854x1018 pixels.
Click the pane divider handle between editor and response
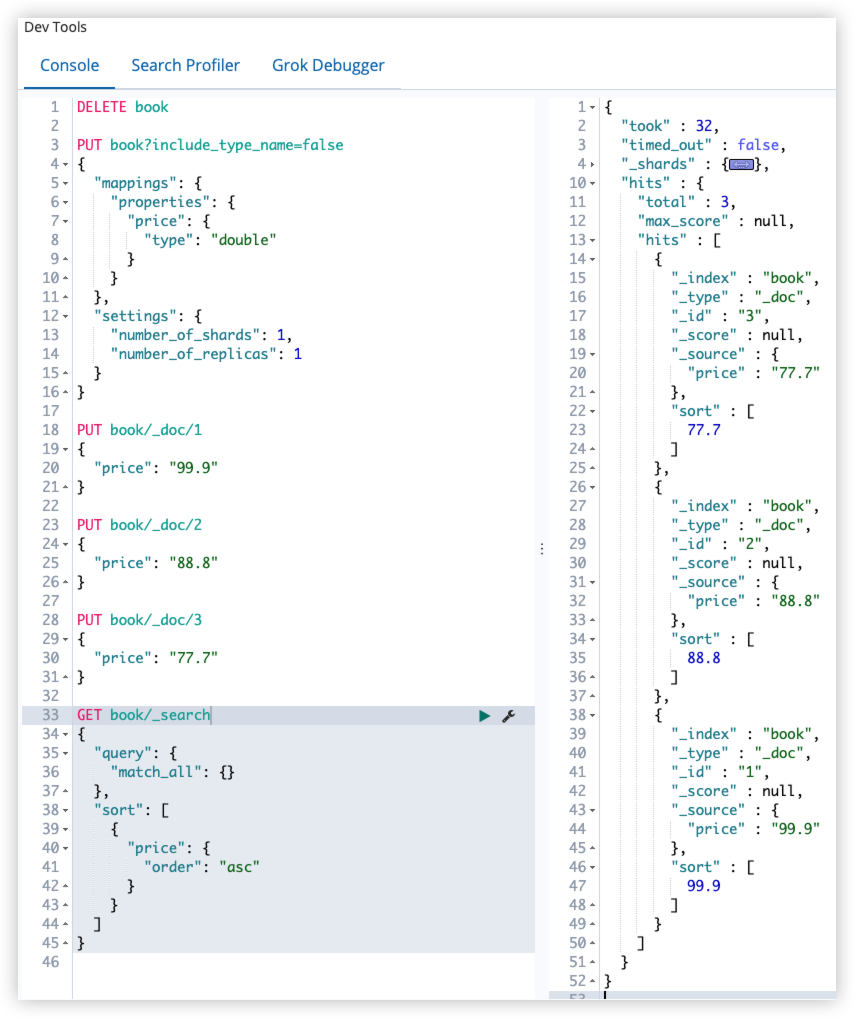(x=542, y=549)
